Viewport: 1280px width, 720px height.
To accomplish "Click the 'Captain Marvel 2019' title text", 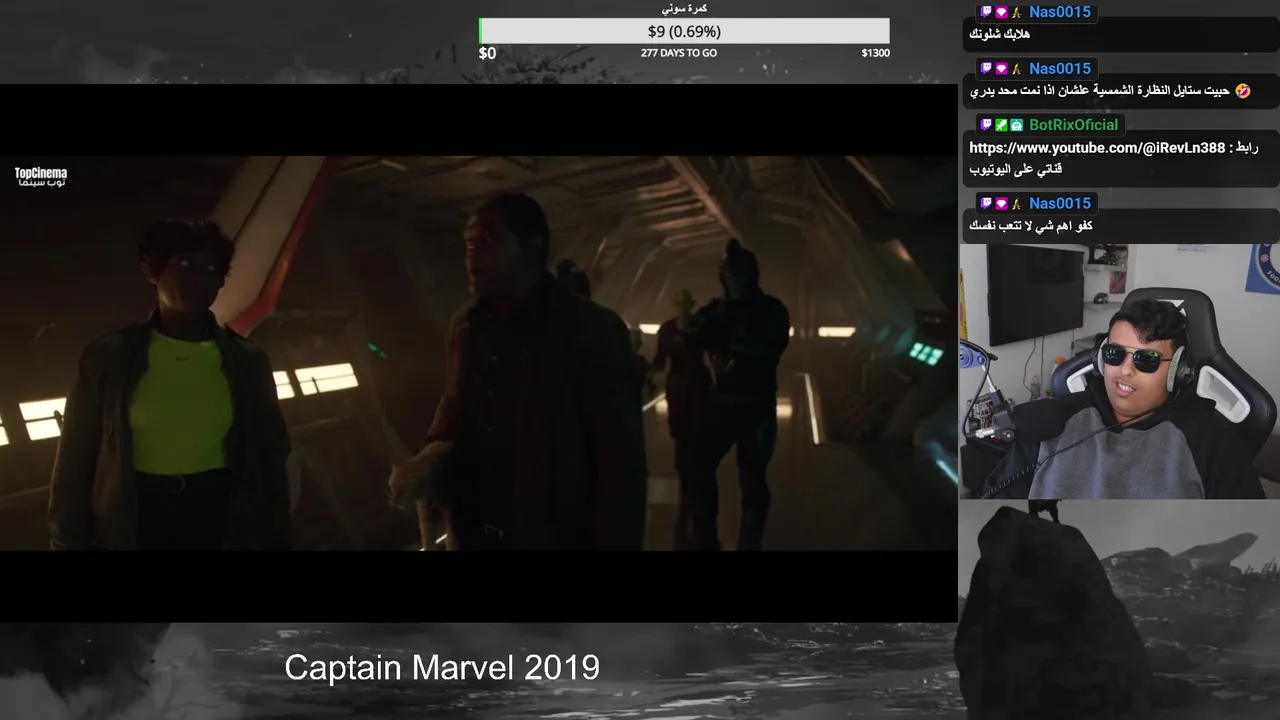I will click(442, 668).
